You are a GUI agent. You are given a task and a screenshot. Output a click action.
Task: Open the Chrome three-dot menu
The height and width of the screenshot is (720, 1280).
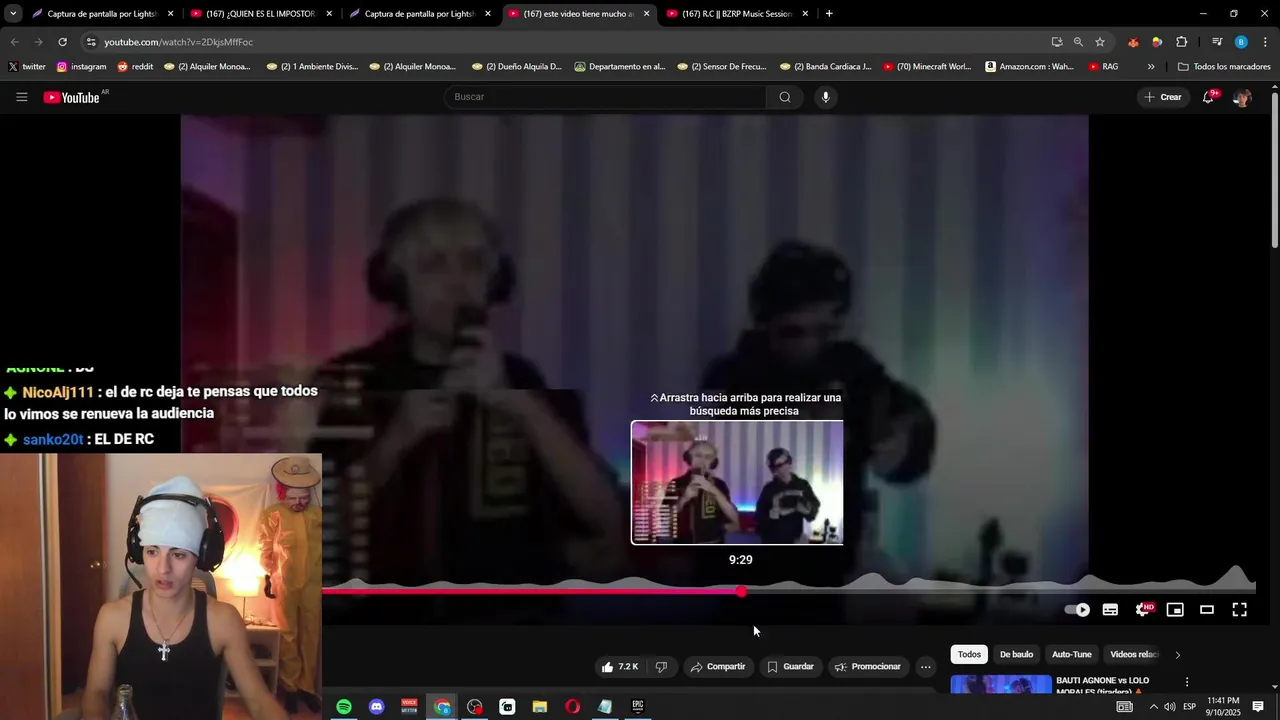(x=1265, y=42)
